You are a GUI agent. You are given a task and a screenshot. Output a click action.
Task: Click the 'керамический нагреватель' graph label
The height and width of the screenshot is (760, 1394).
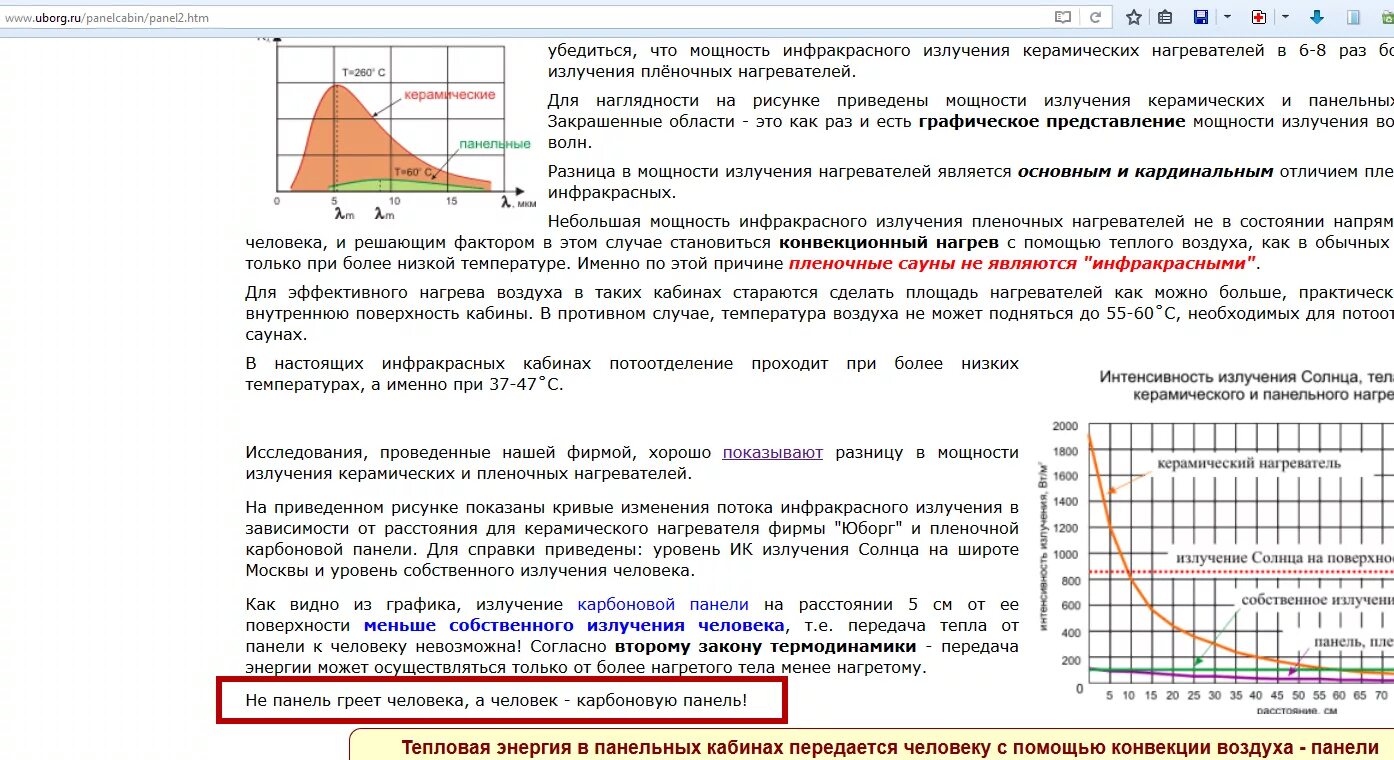(x=1249, y=463)
